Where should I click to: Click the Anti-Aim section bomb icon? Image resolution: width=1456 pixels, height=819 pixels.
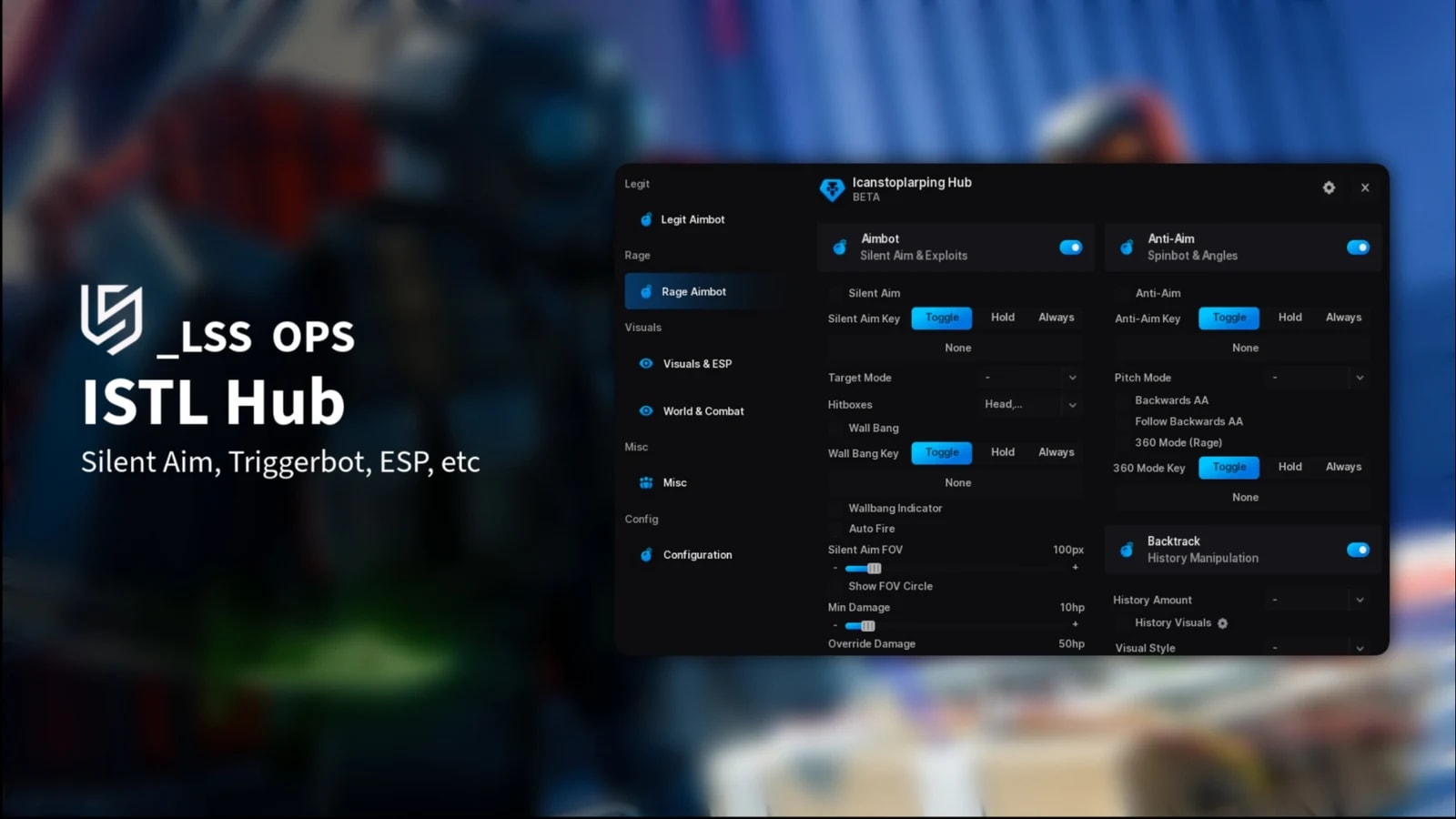1127,248
